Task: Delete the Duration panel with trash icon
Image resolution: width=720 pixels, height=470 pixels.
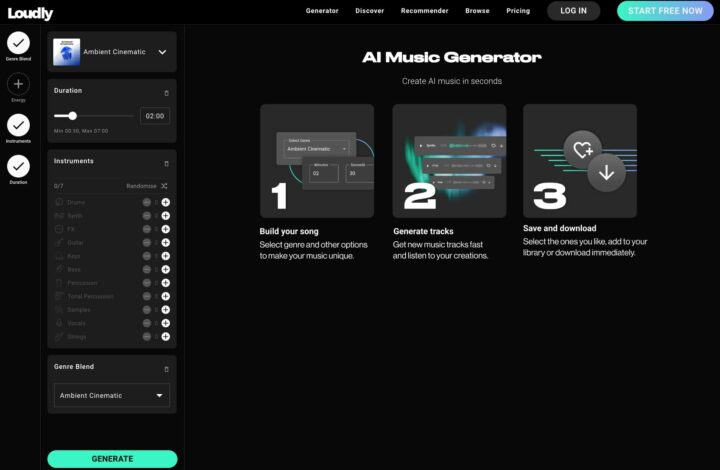Action: point(166,92)
